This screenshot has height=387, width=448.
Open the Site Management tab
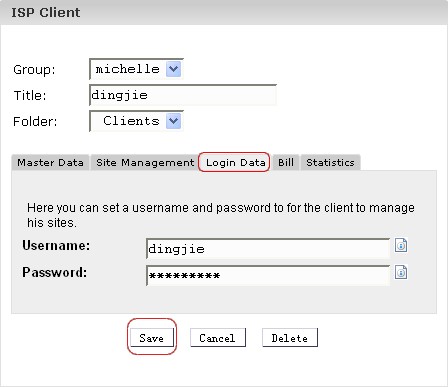click(x=145, y=163)
